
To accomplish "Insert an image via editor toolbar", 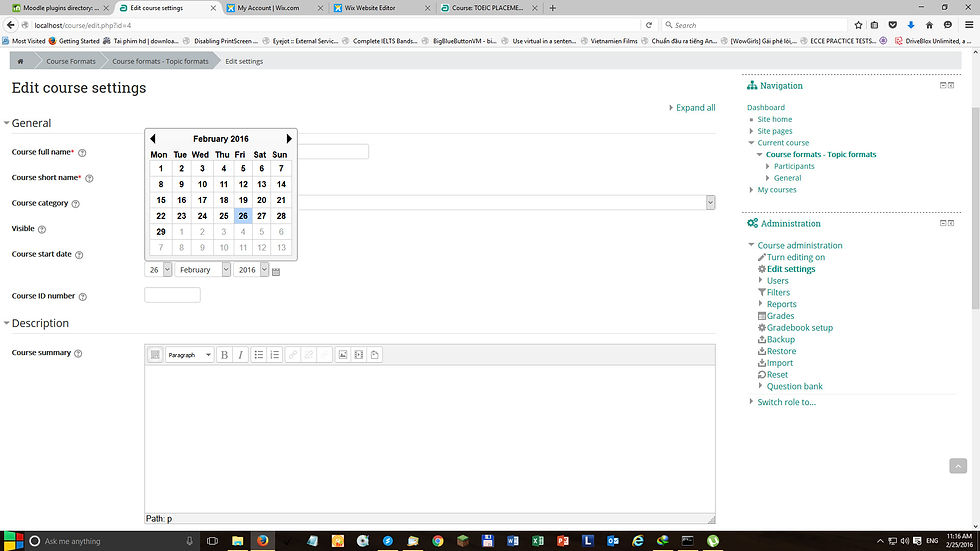I will (x=342, y=355).
